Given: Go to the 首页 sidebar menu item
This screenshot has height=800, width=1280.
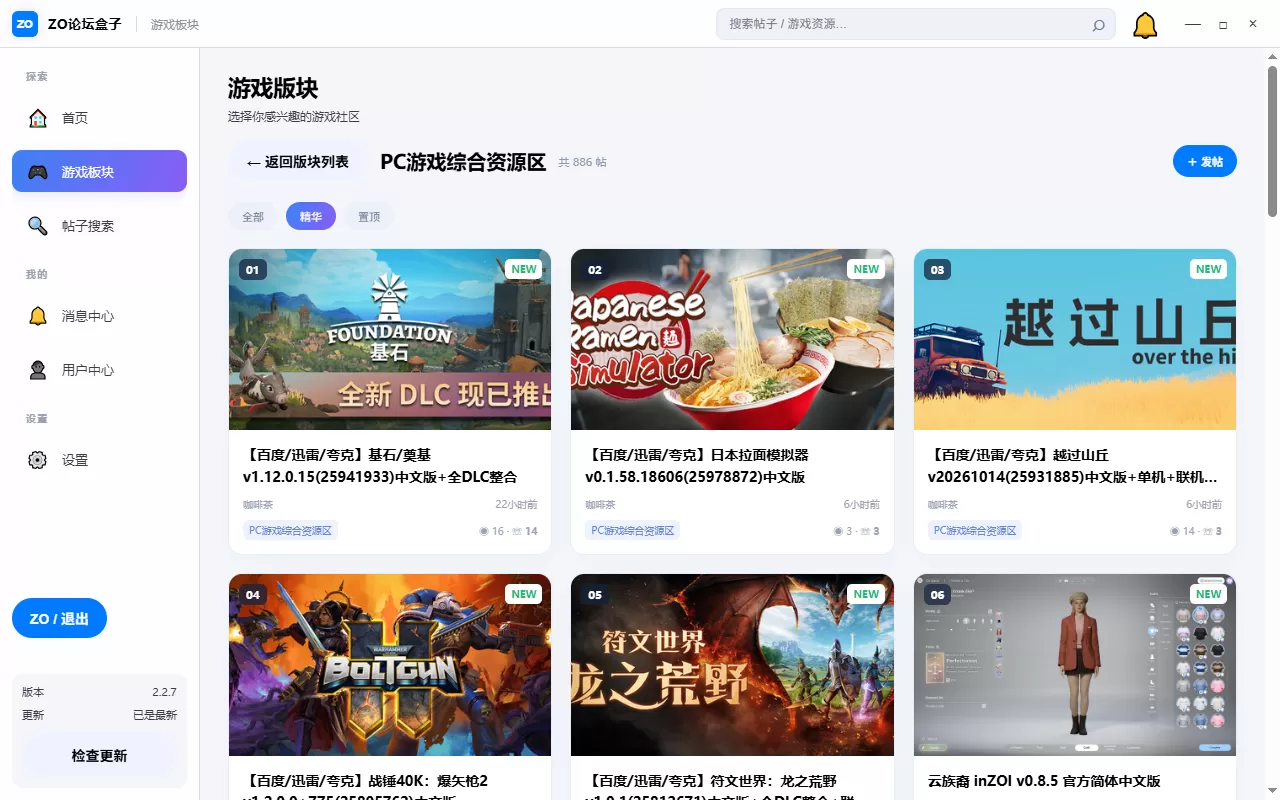Looking at the screenshot, I should click(99, 118).
